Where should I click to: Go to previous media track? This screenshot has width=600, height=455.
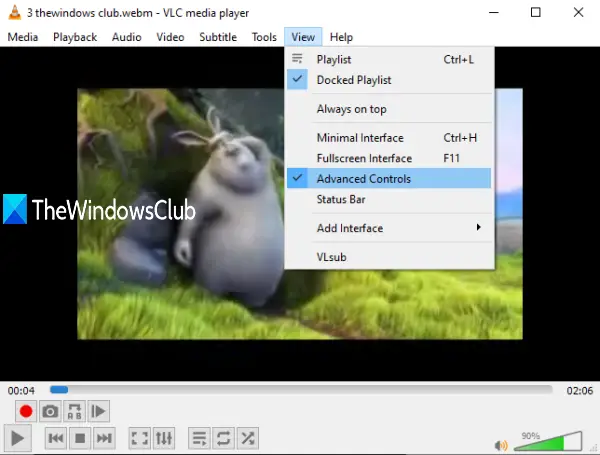pos(56,438)
